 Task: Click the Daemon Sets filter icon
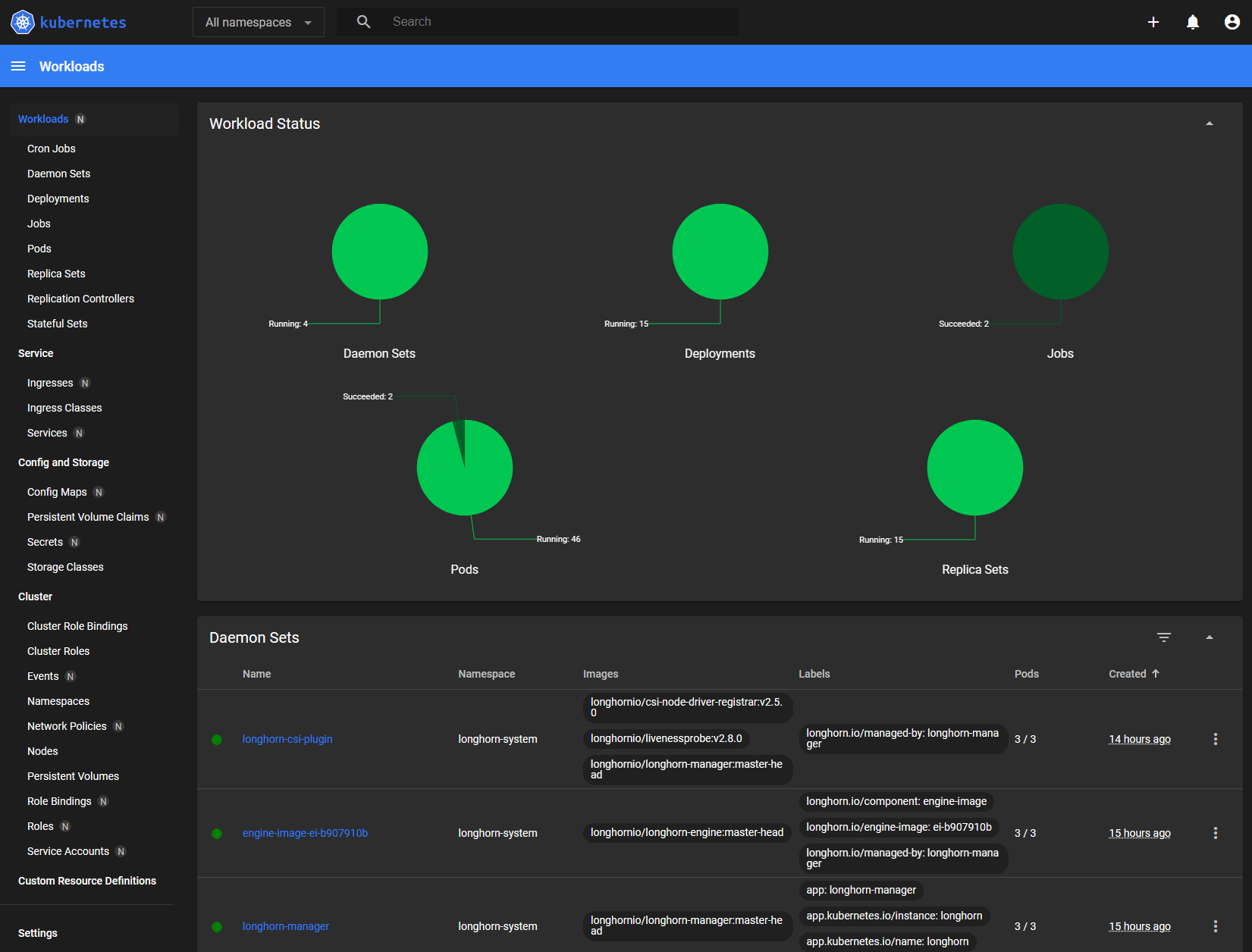pyautogui.click(x=1163, y=637)
